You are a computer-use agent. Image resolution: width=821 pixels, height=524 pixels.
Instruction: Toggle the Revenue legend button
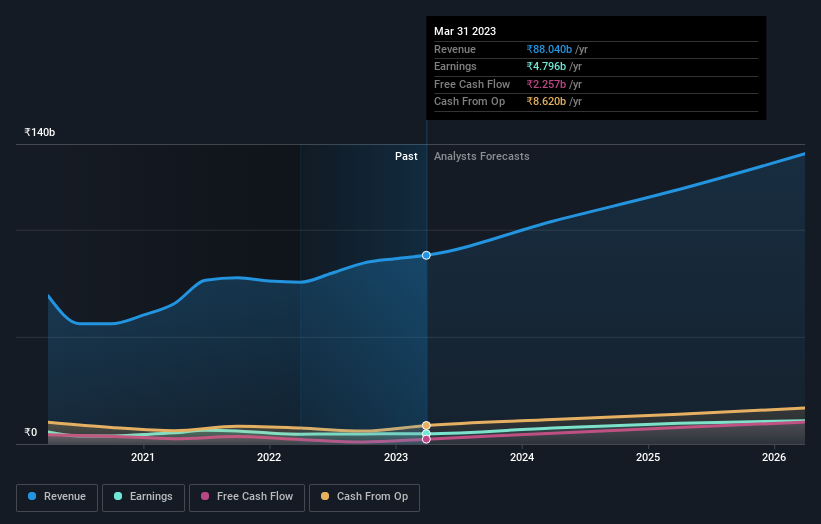[x=57, y=497]
